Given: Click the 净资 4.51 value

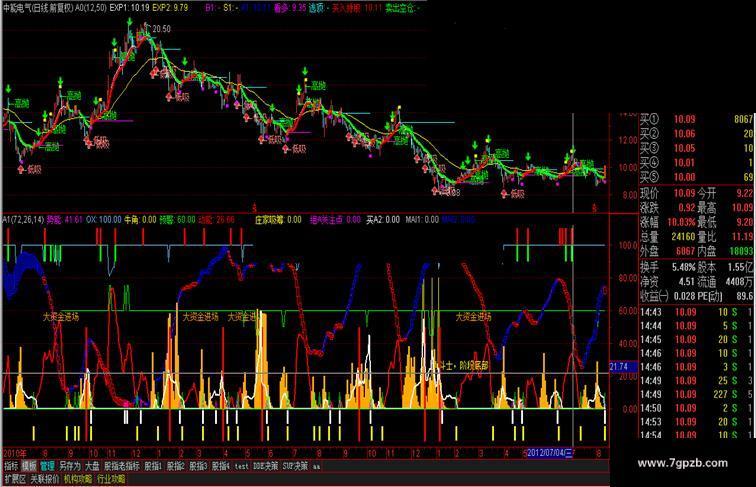Looking at the screenshot, I should (686, 281).
